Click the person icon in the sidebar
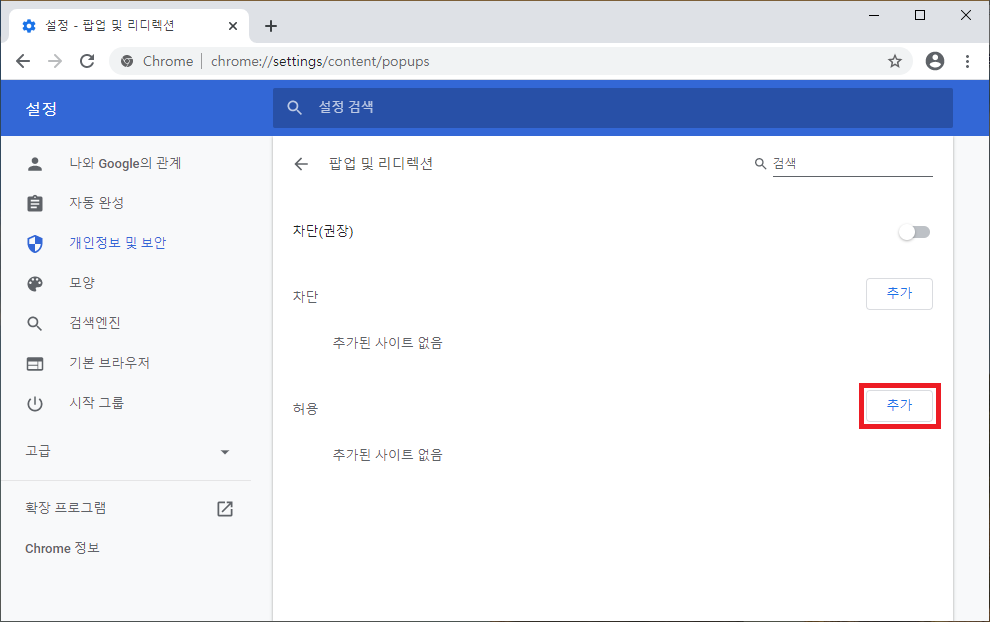The image size is (990, 622). pyautogui.click(x=35, y=164)
